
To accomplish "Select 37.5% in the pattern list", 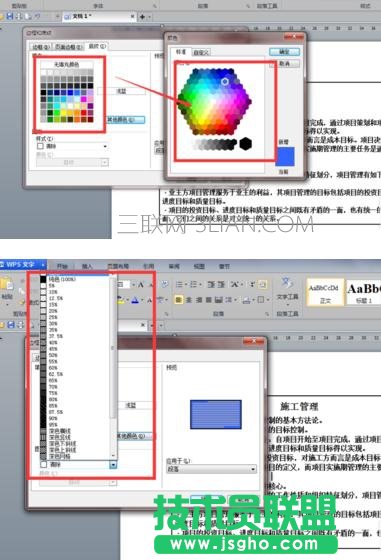I will [x=75, y=336].
